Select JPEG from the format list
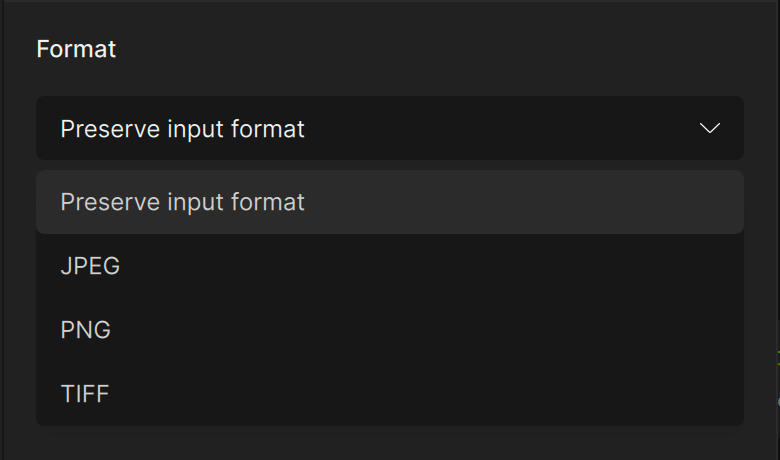Viewport: 780px width, 460px height. (390, 266)
